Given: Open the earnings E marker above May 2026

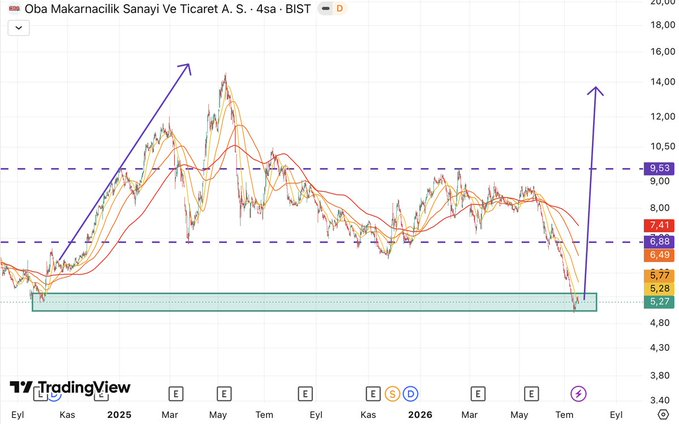Looking at the screenshot, I should coord(531,394).
